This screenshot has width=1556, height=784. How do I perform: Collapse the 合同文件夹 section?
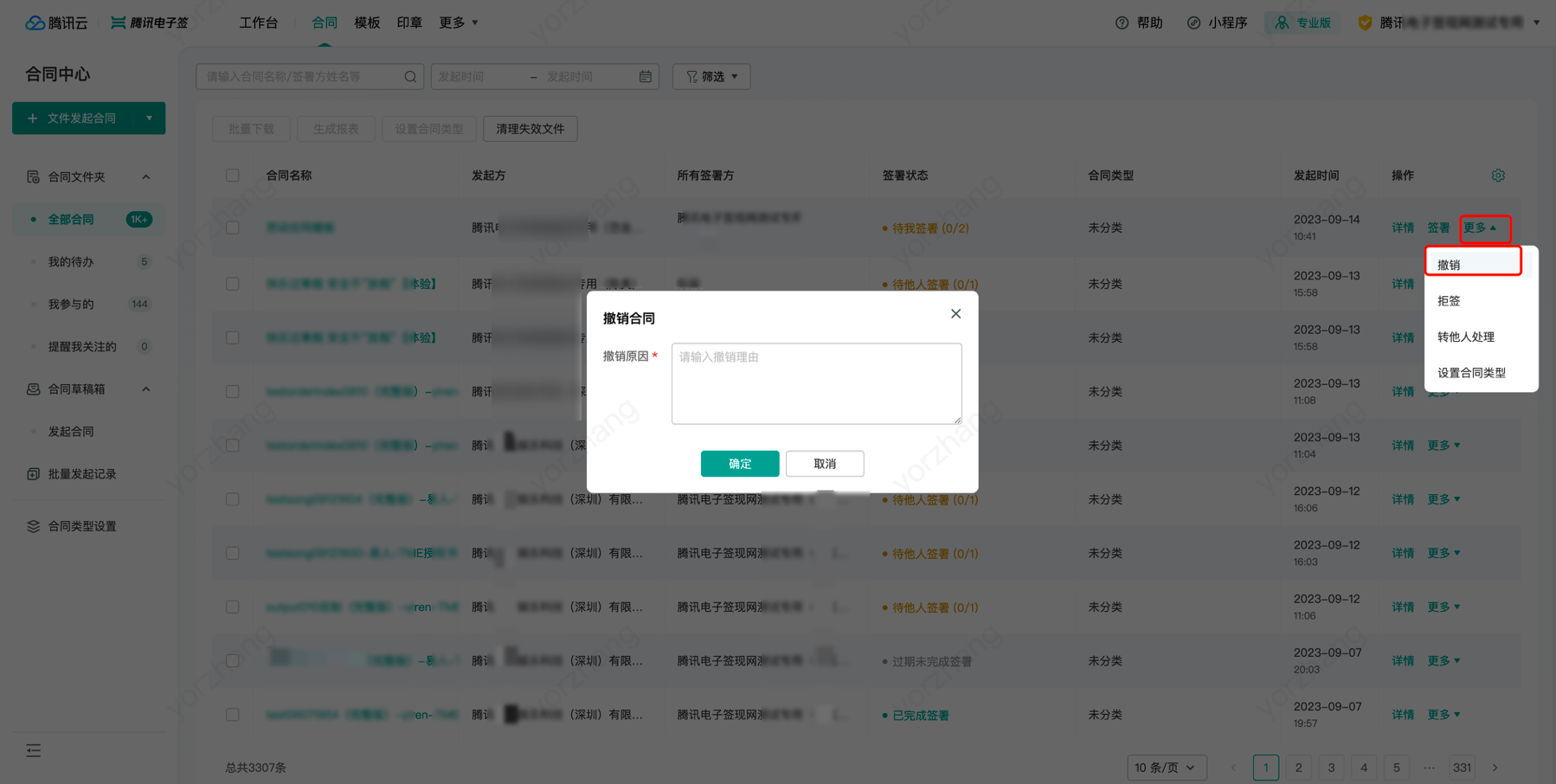tap(145, 177)
